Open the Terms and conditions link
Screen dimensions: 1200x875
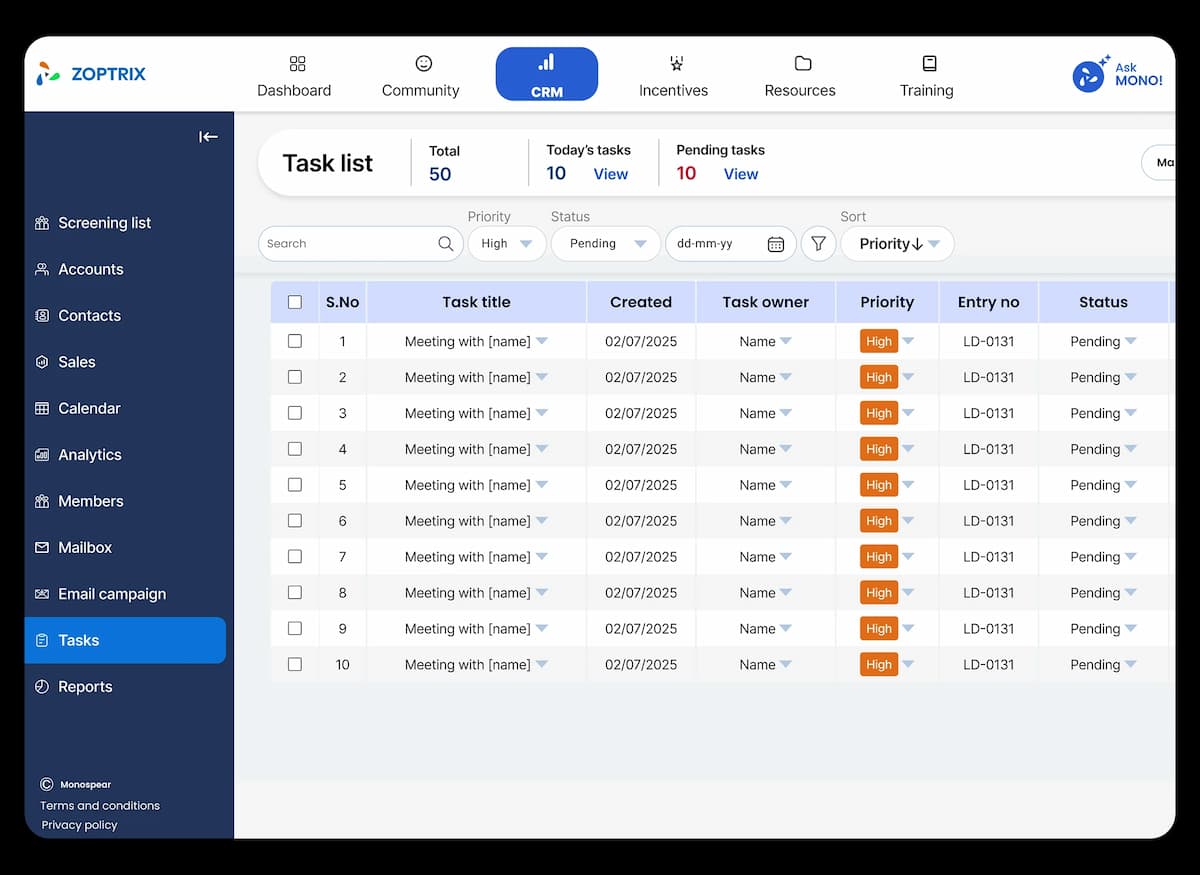99,805
